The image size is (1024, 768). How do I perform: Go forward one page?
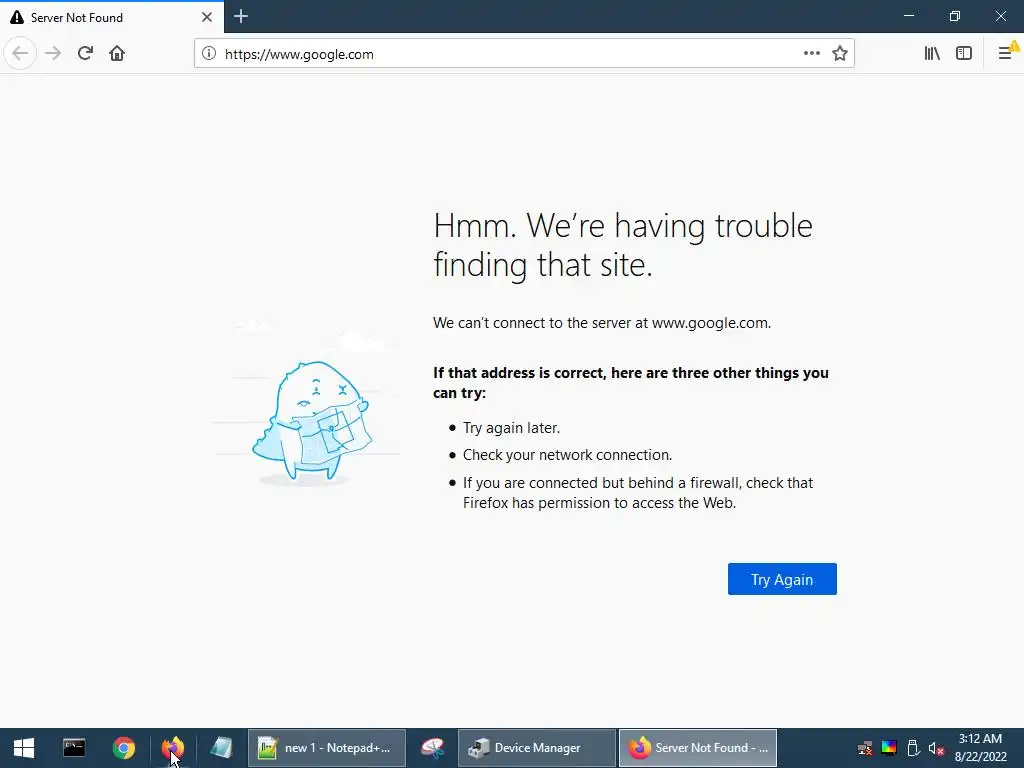click(x=53, y=54)
